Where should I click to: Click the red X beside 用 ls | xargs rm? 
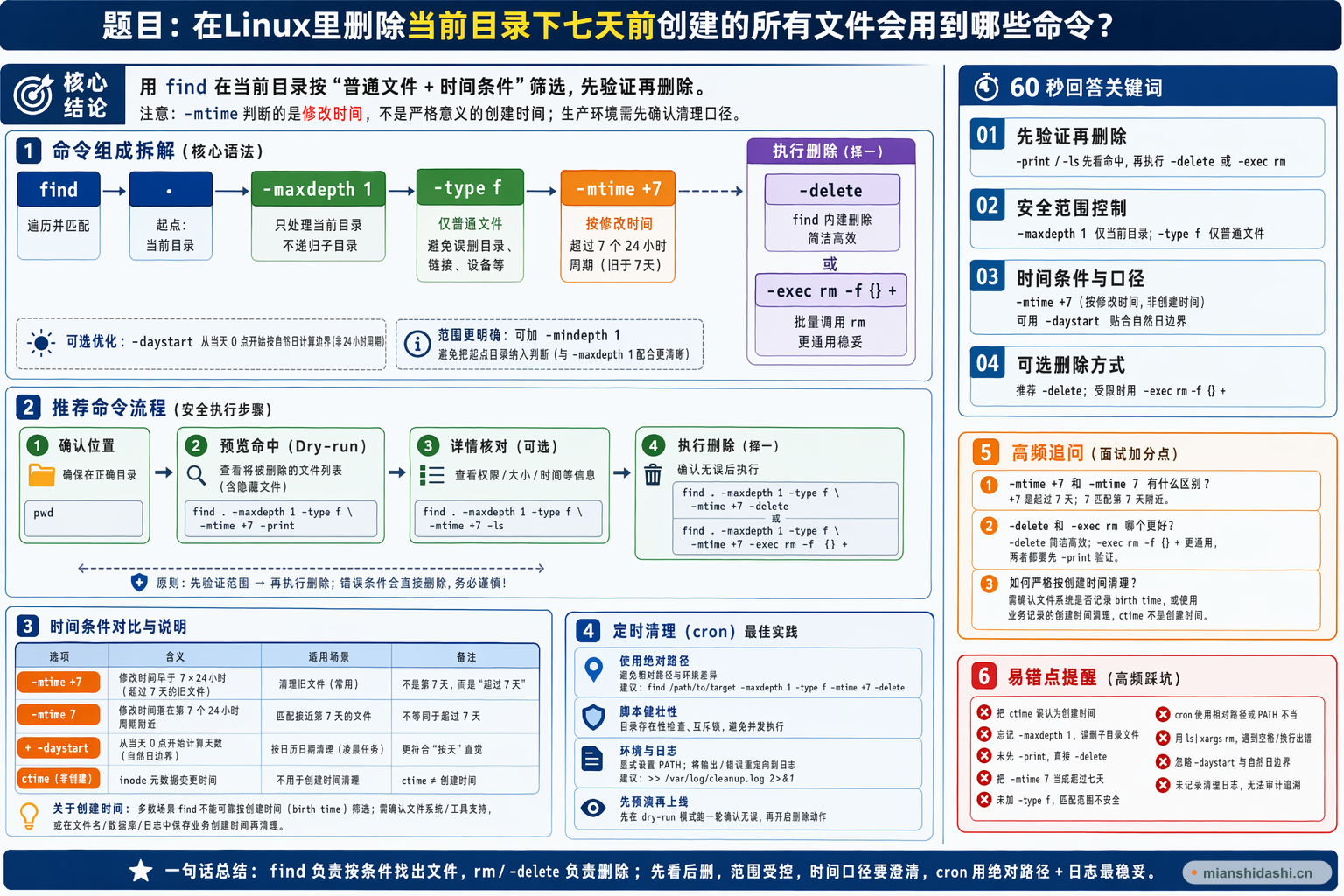pos(1163,738)
